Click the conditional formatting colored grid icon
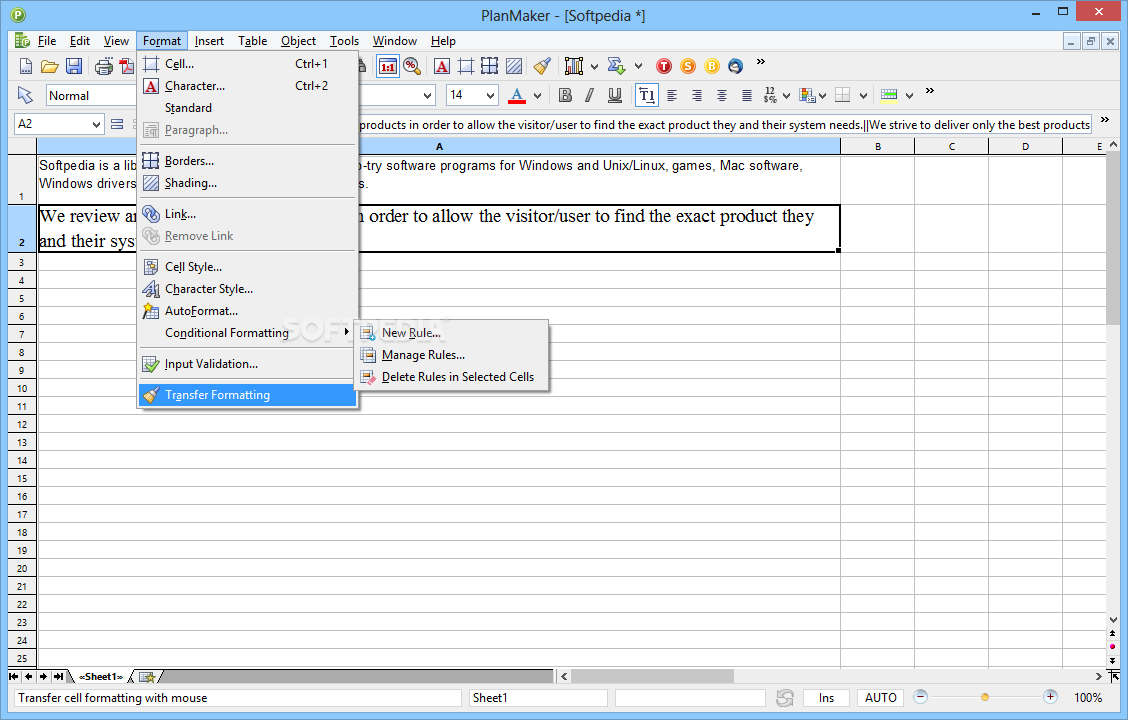 click(x=807, y=95)
